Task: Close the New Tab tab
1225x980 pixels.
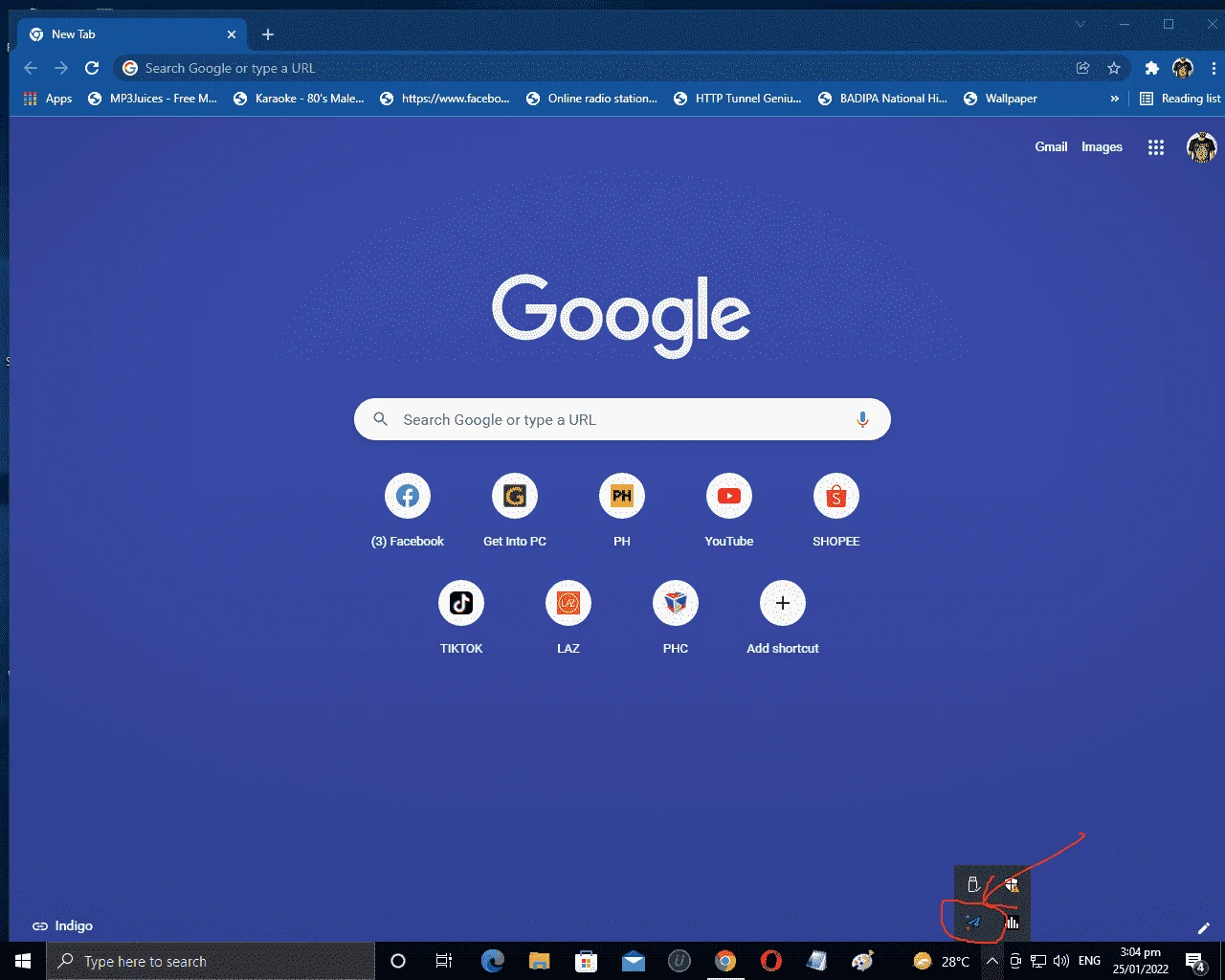Action: 232,34
